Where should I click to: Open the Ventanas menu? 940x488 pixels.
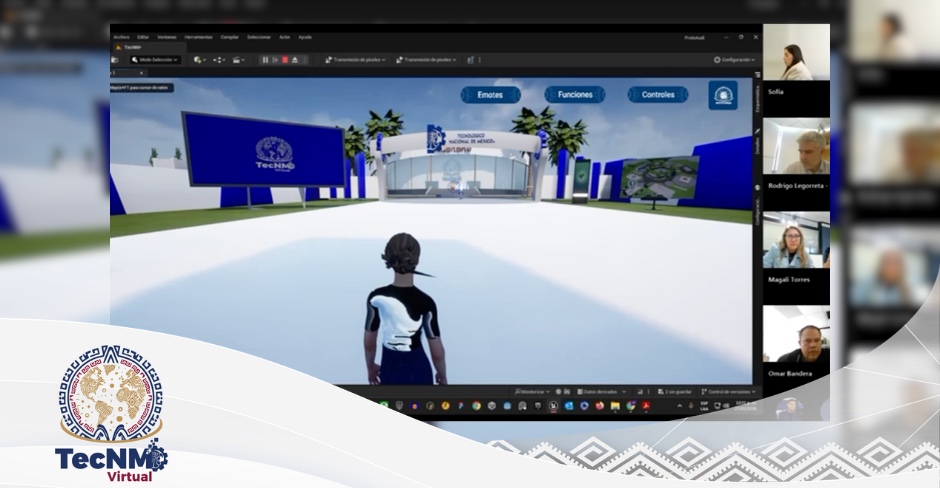(x=167, y=37)
